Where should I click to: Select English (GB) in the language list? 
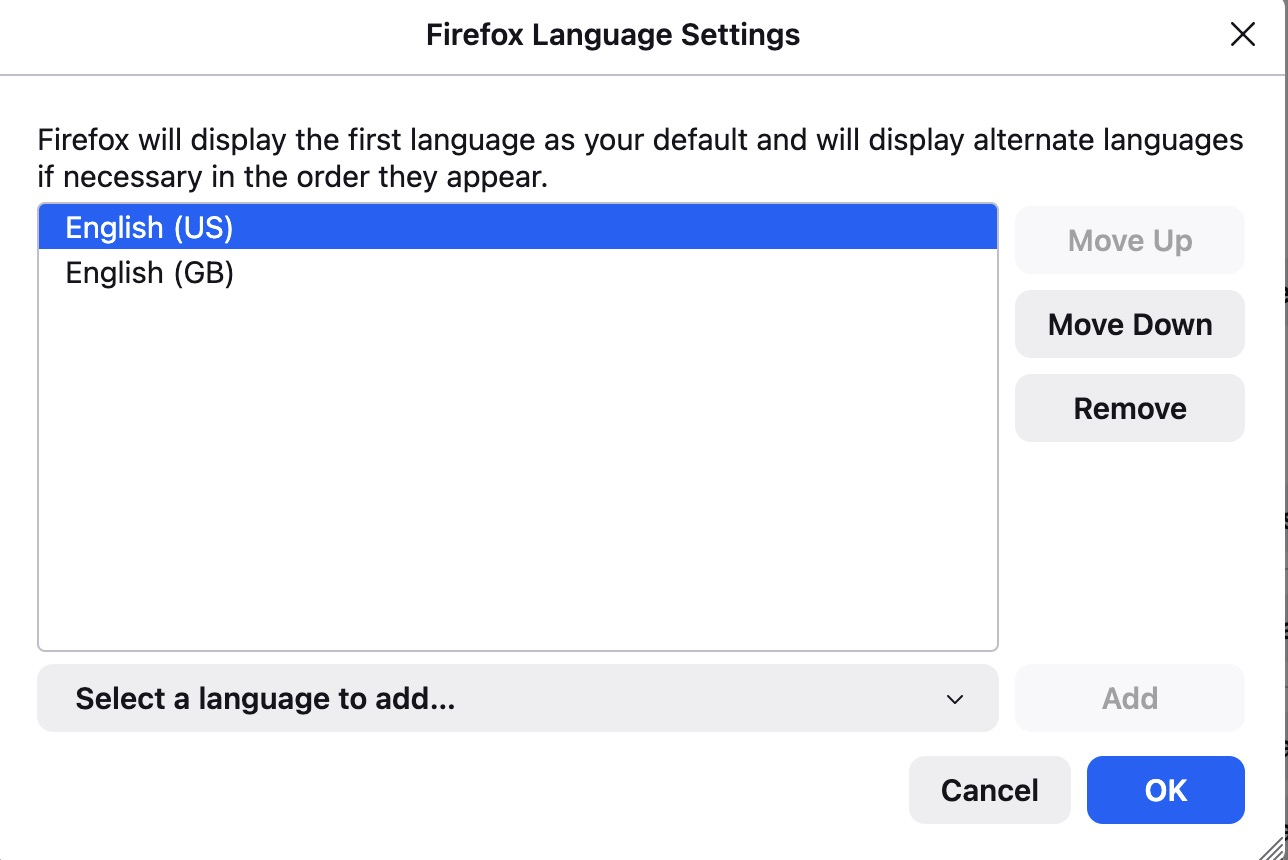pos(149,273)
